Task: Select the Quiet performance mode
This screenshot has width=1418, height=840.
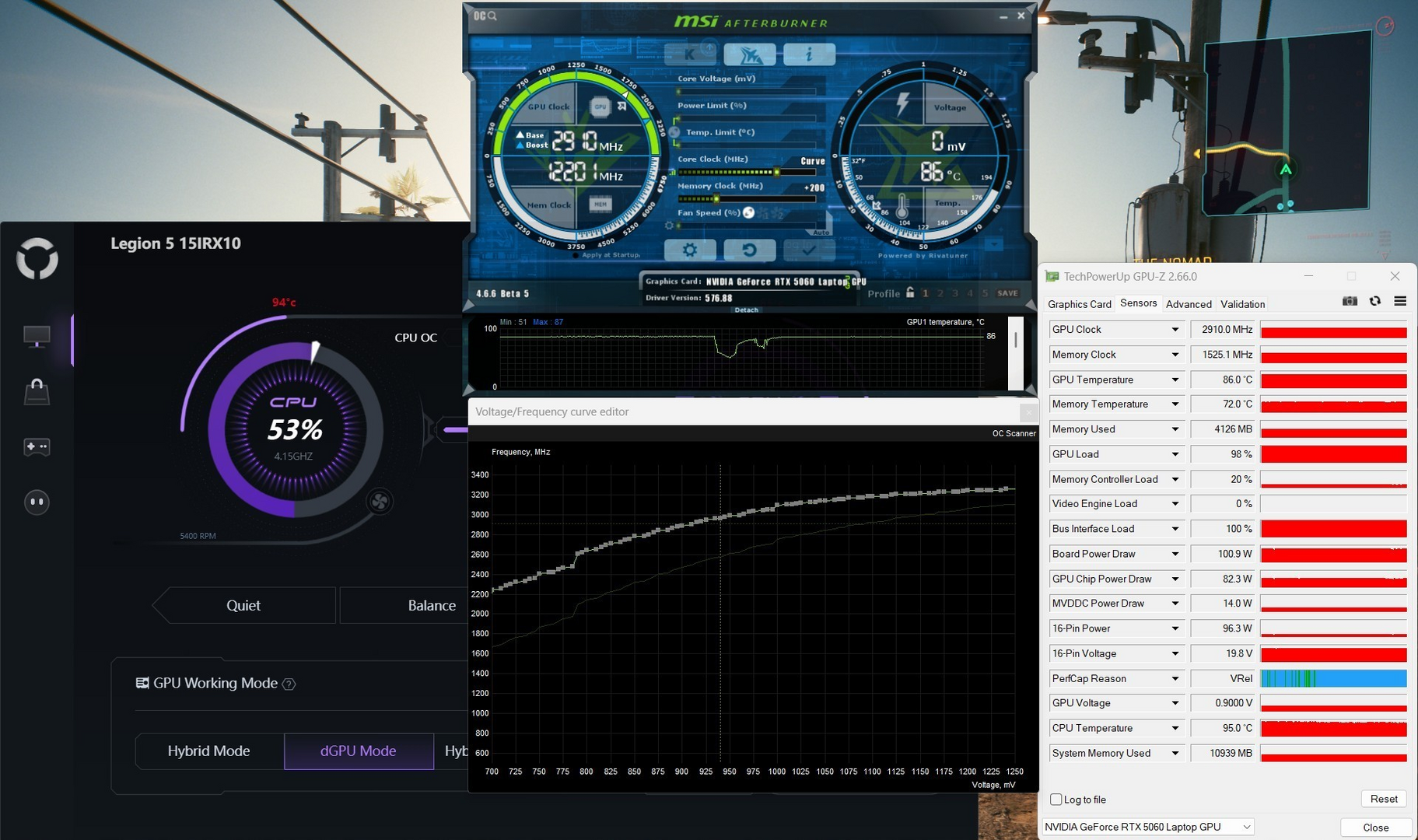Action: (x=243, y=605)
